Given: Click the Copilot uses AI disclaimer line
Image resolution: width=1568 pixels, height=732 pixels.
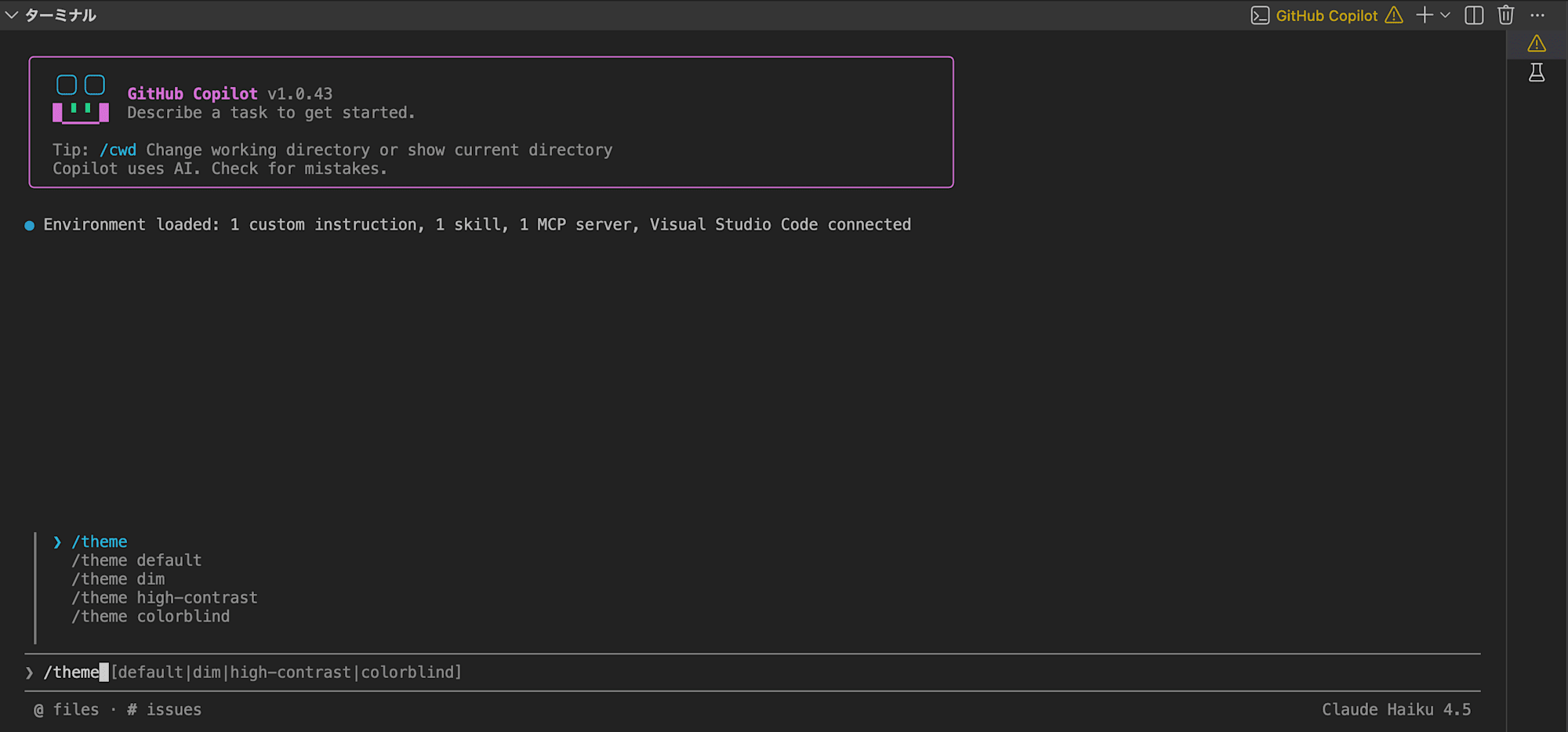Looking at the screenshot, I should [x=220, y=169].
